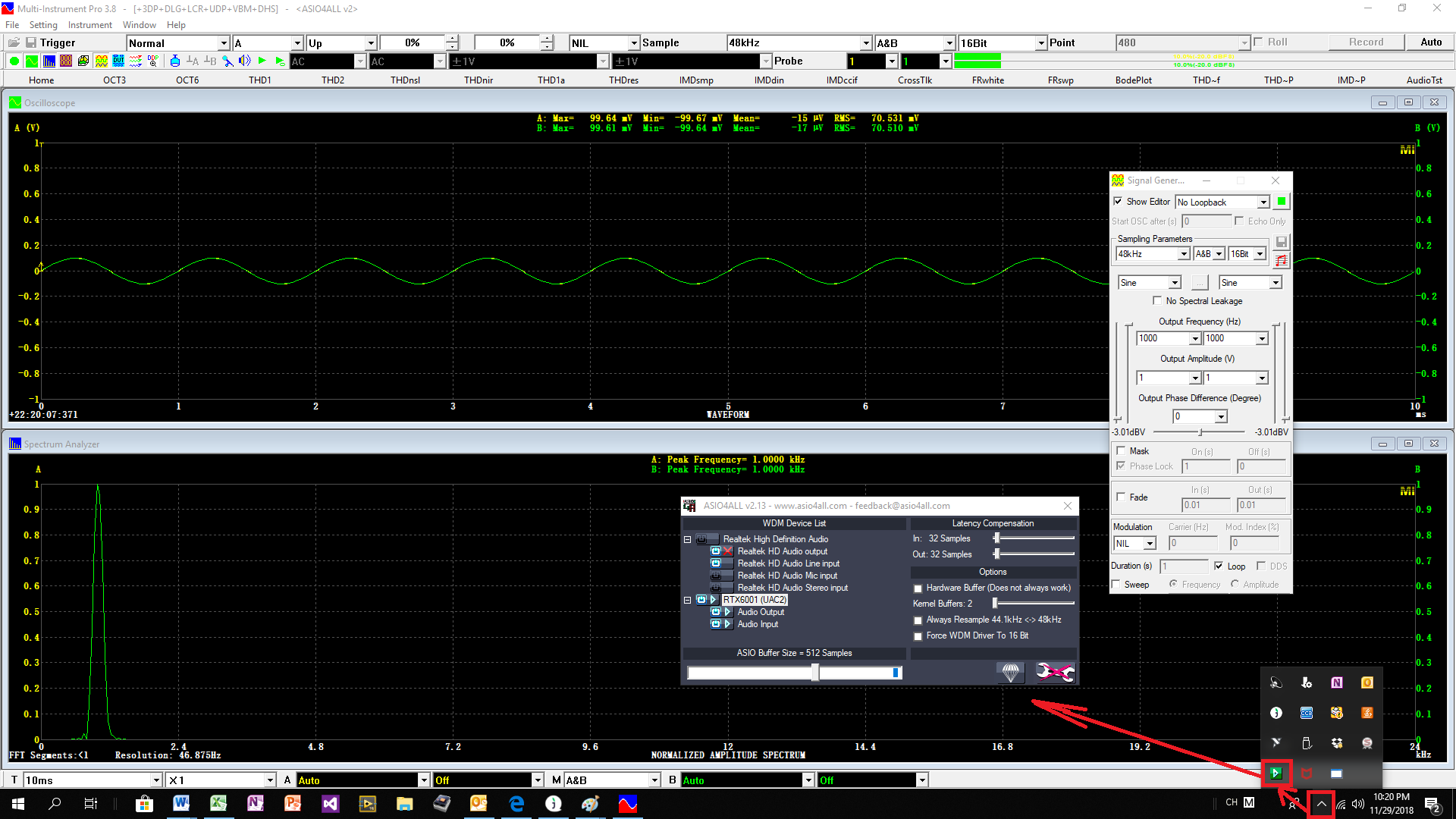Open Excel from the taskbar
Image resolution: width=1456 pixels, height=819 pixels.
click(218, 804)
